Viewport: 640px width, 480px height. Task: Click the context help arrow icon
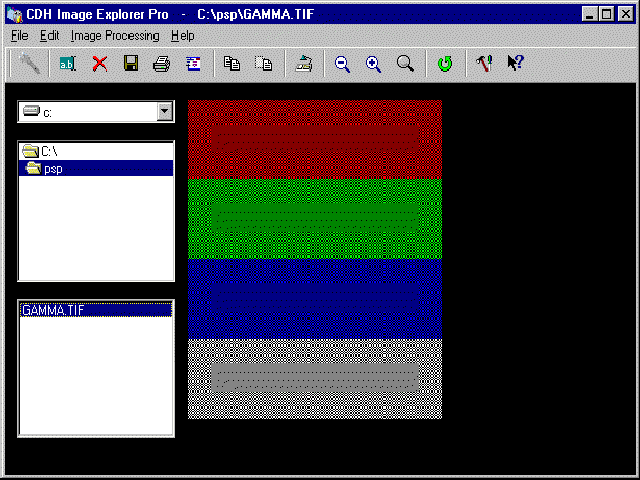pyautogui.click(x=515, y=64)
